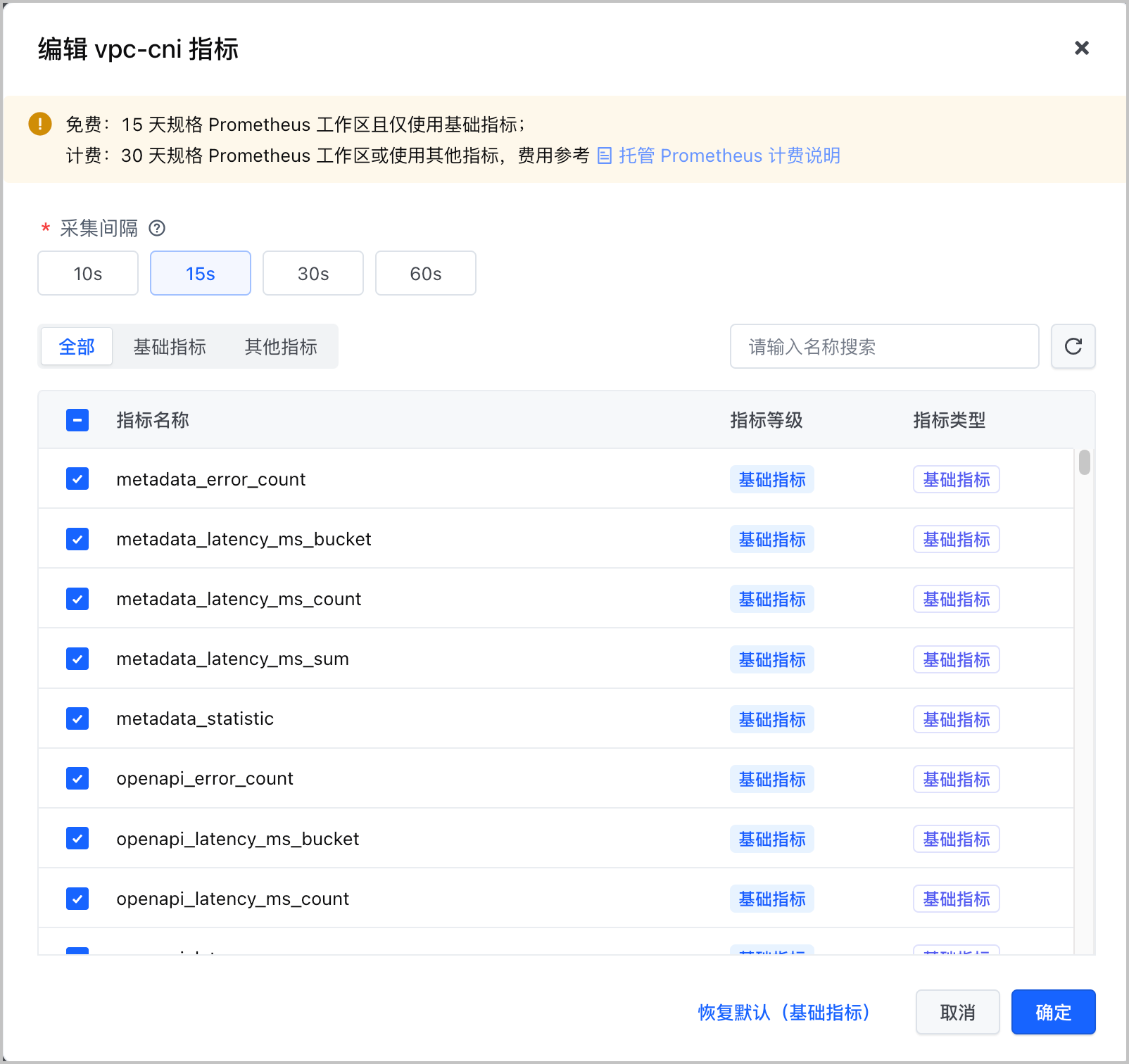The width and height of the screenshot is (1129, 1064).
Task: Click filled level tag for metadata_statistic
Action: point(772,719)
